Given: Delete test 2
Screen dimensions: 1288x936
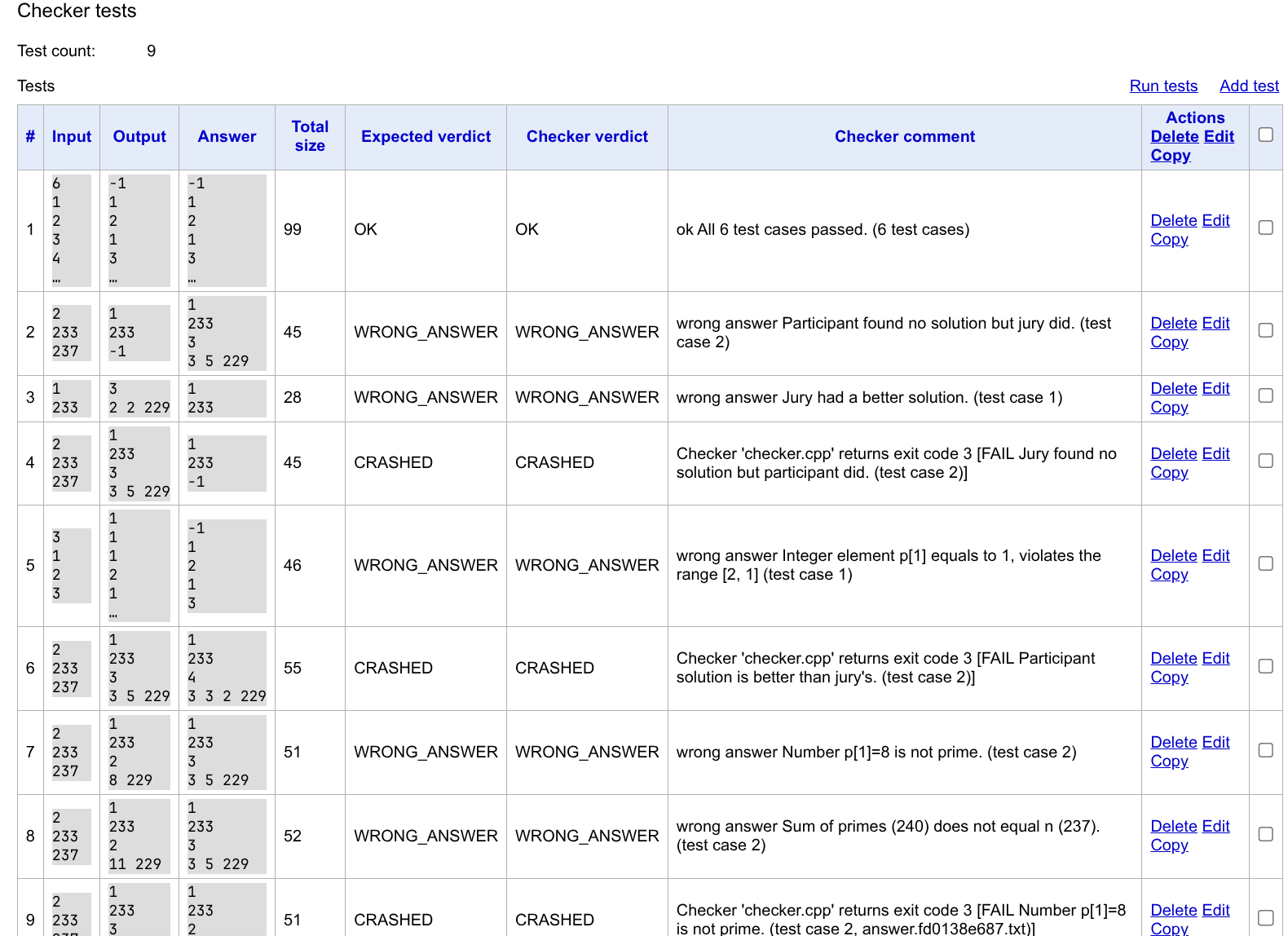Looking at the screenshot, I should pyautogui.click(x=1173, y=324).
